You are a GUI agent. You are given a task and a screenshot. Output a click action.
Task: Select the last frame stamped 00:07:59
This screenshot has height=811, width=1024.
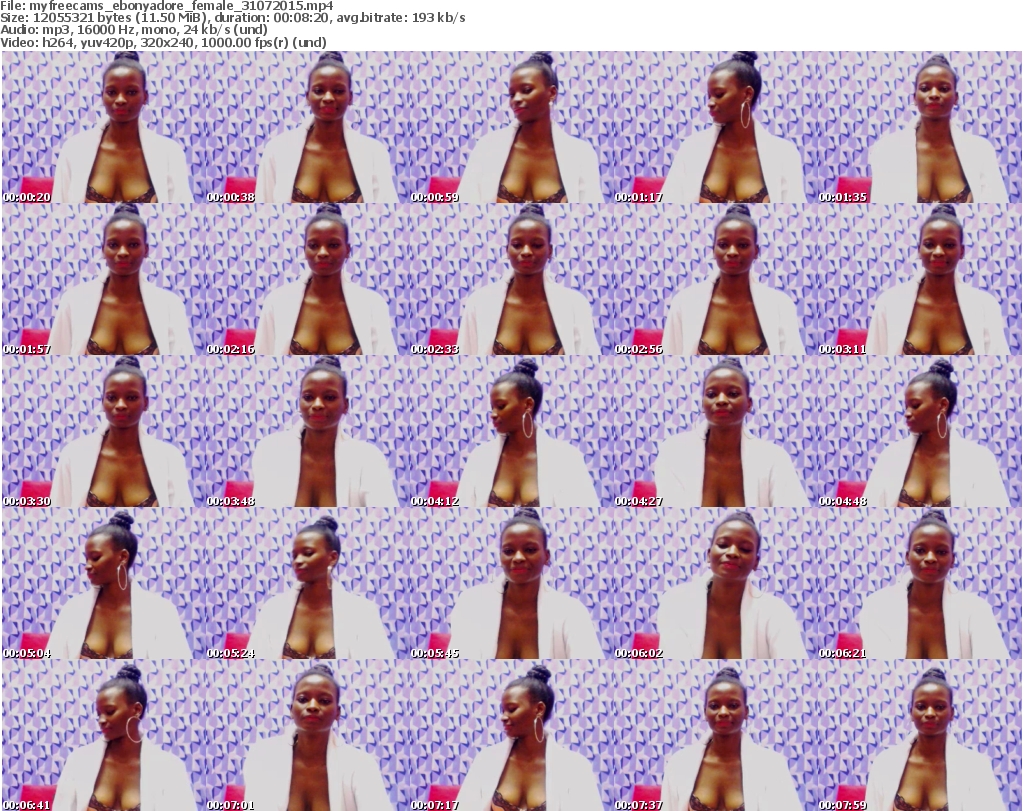tap(920, 735)
